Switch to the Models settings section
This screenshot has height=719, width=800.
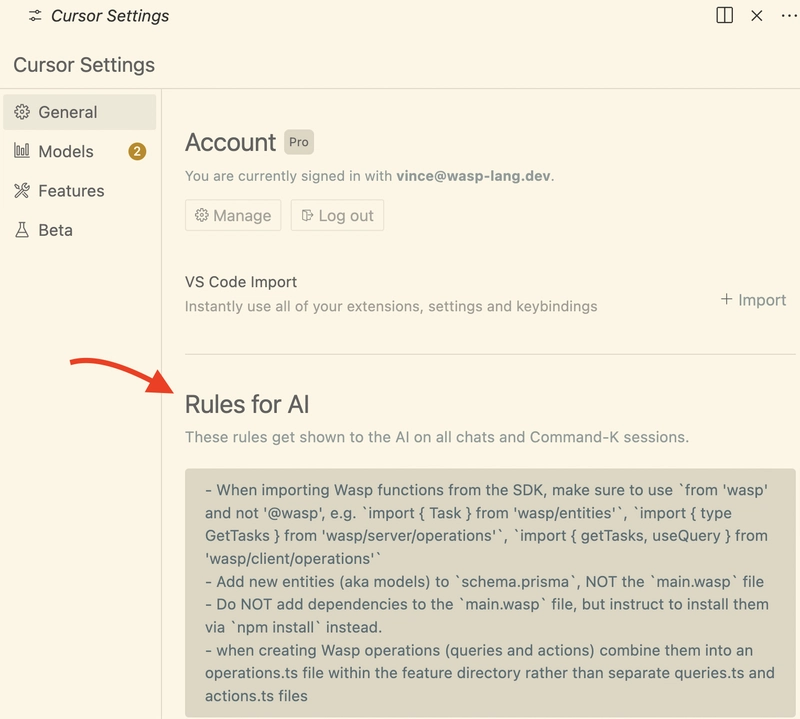click(80, 151)
